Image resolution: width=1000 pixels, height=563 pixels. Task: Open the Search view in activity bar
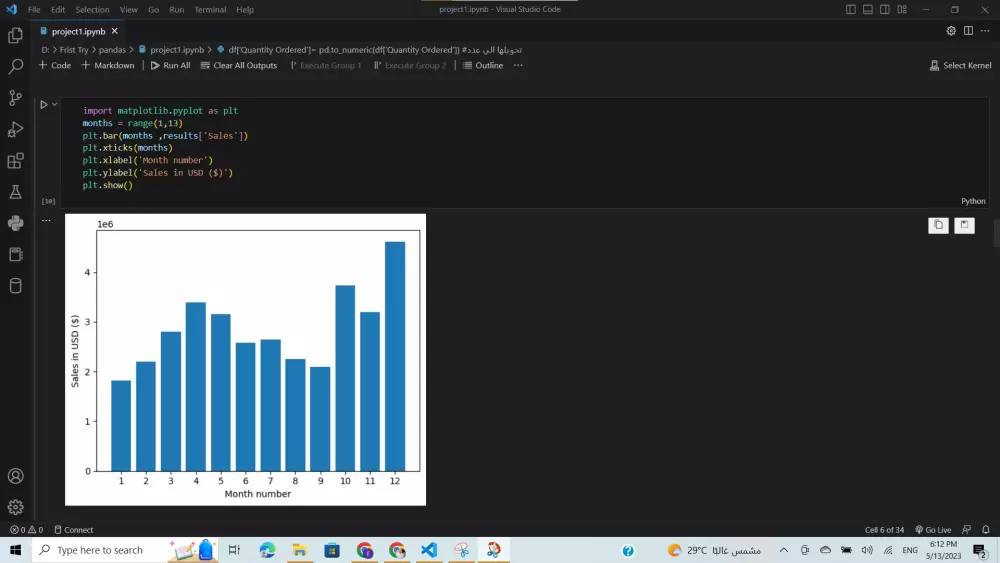[x=15, y=66]
